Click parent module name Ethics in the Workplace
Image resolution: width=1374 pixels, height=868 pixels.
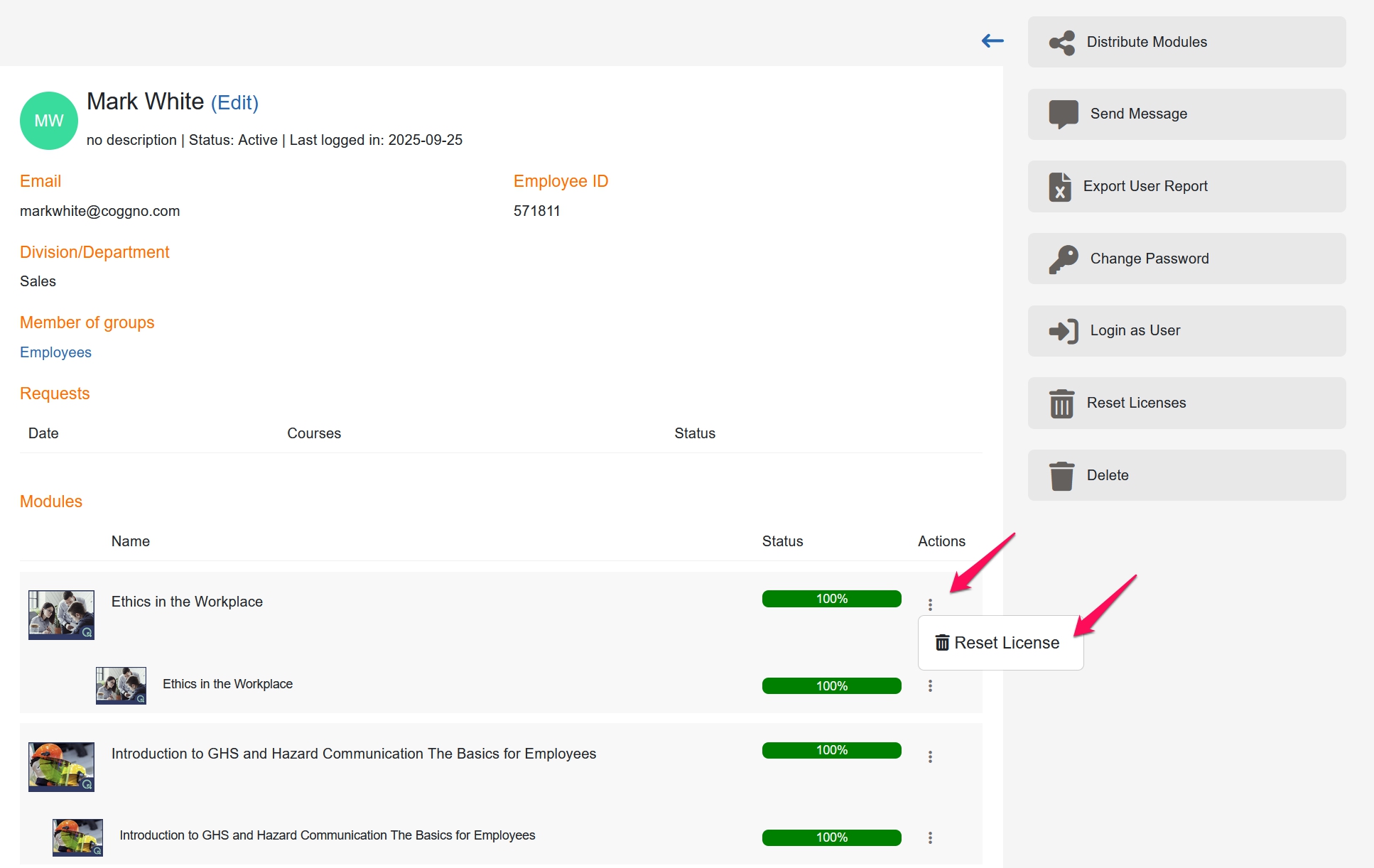pyautogui.click(x=187, y=602)
